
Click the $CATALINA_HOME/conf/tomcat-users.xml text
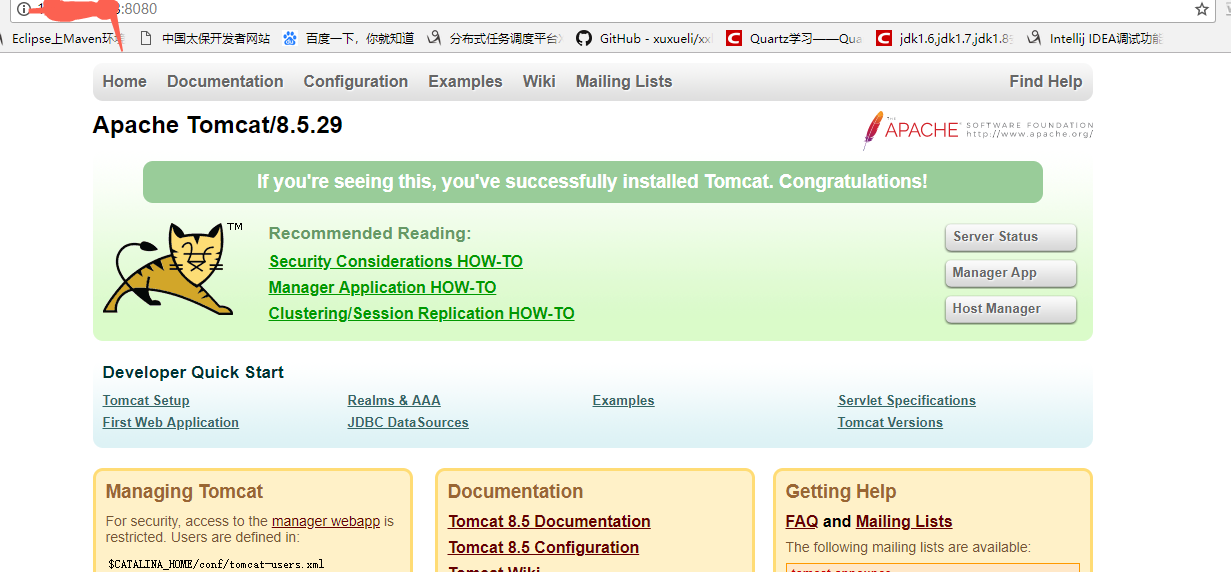(x=216, y=564)
